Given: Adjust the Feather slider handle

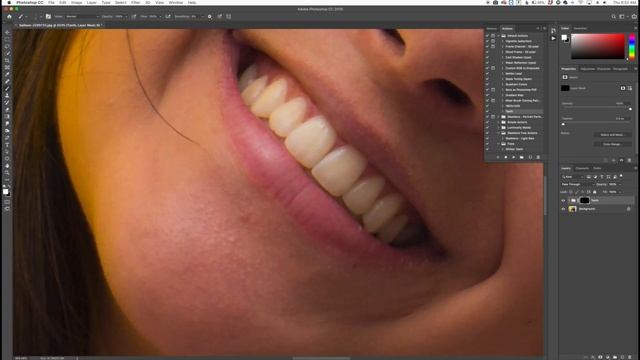Looking at the screenshot, I should 563,124.
